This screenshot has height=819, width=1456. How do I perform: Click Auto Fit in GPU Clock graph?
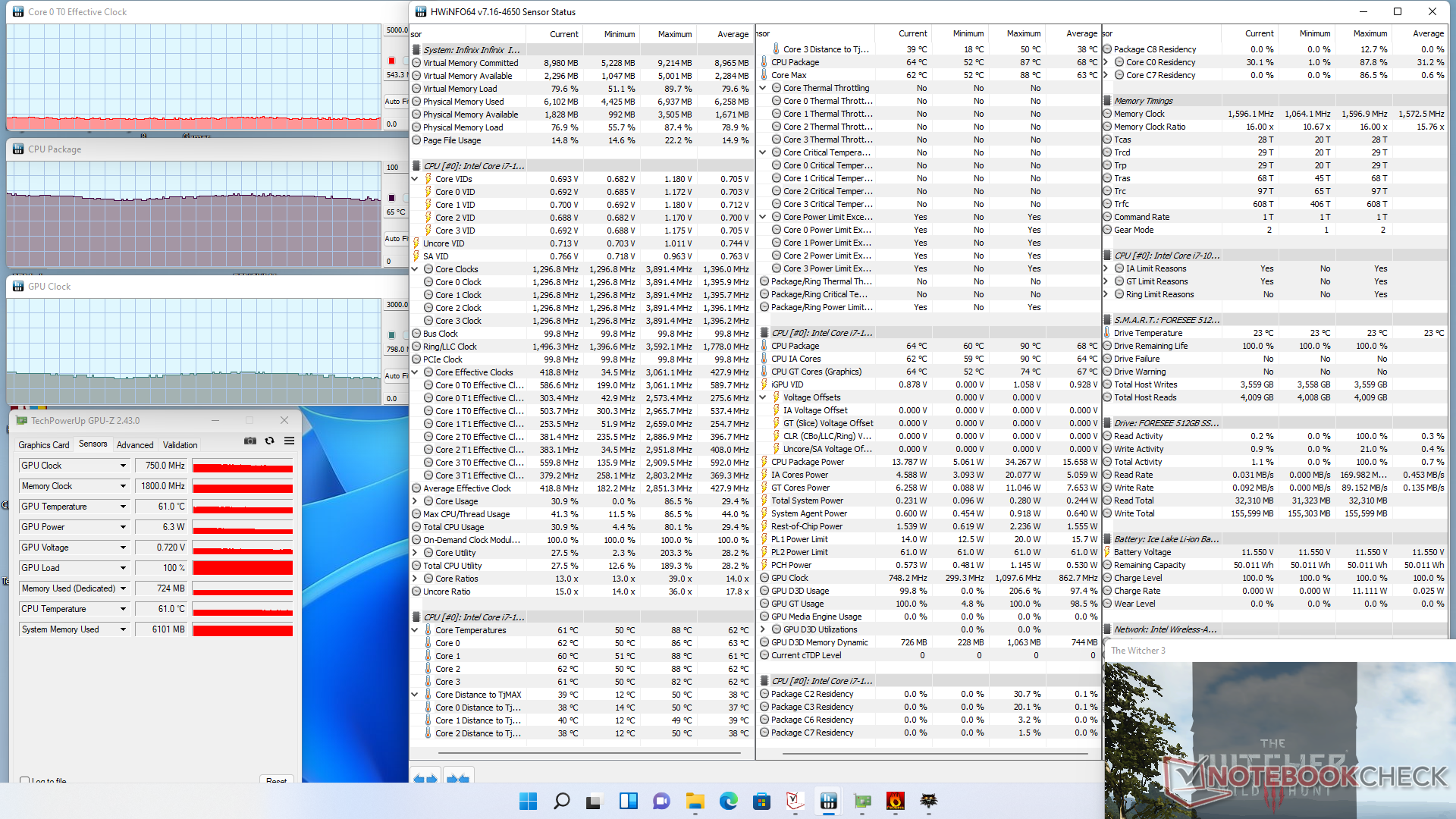click(x=395, y=376)
